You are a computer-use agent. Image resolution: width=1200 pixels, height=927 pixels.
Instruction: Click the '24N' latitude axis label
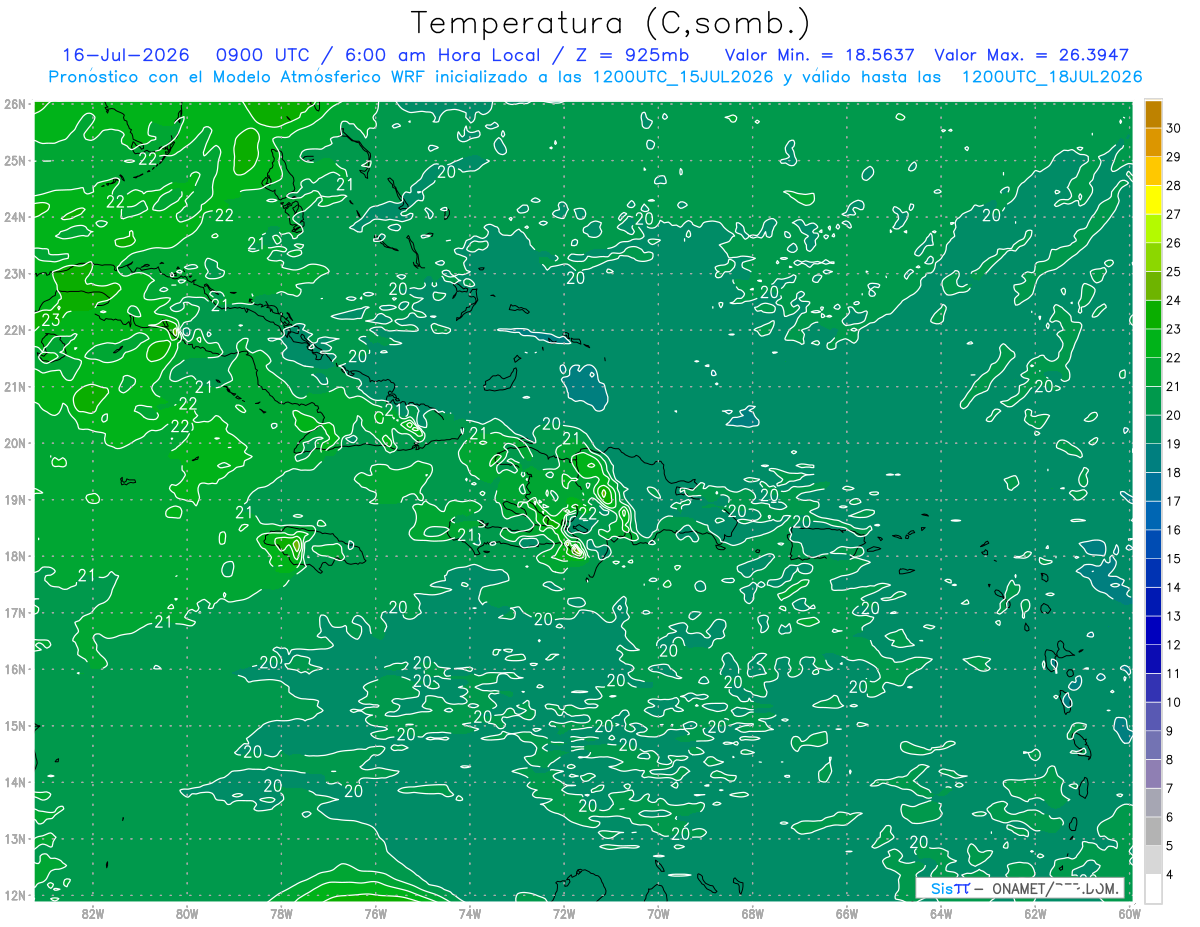15,217
